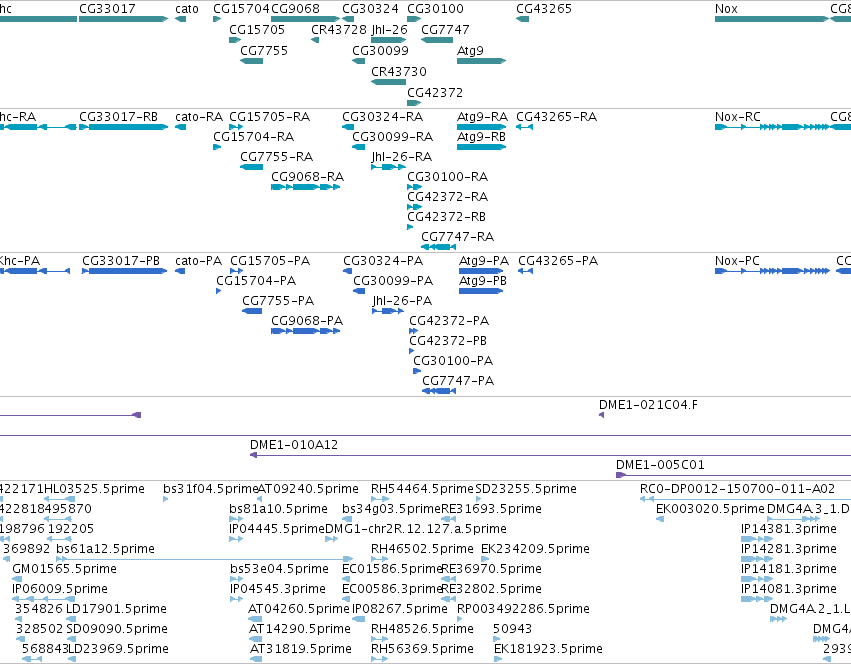Click protein CG30100-PA

click(x=453, y=361)
